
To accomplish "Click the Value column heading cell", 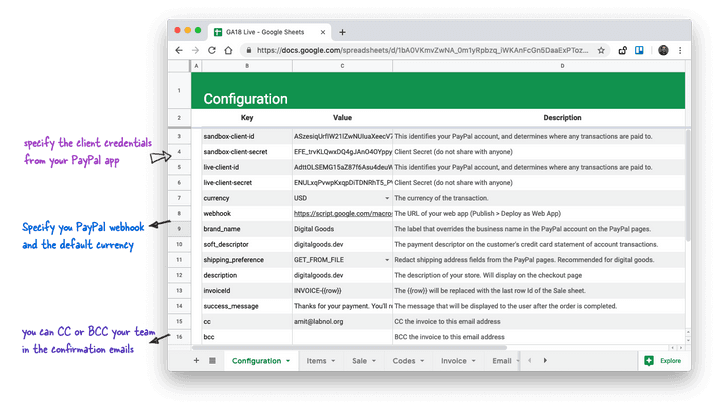I will click(343, 118).
